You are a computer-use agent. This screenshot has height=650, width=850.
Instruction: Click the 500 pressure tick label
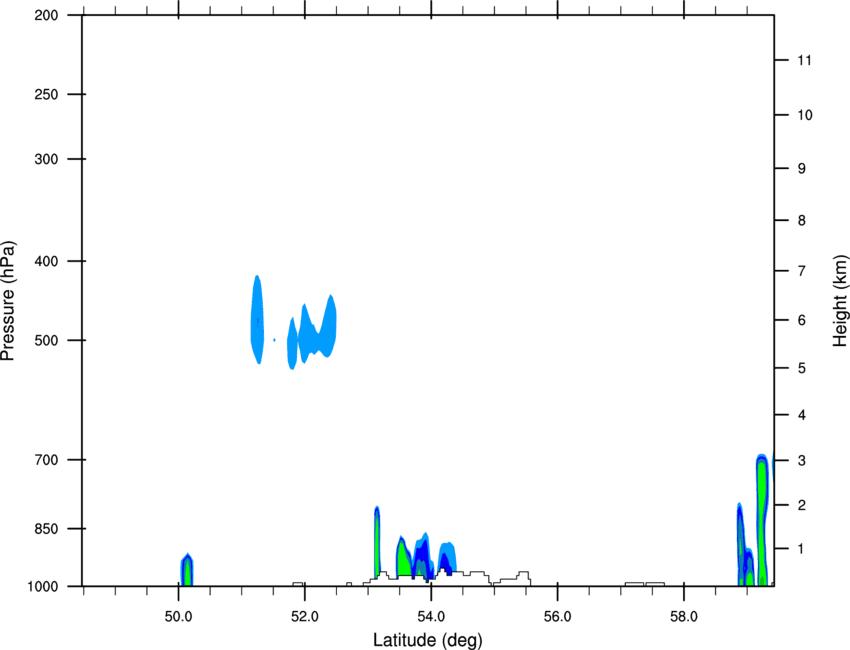click(46, 340)
